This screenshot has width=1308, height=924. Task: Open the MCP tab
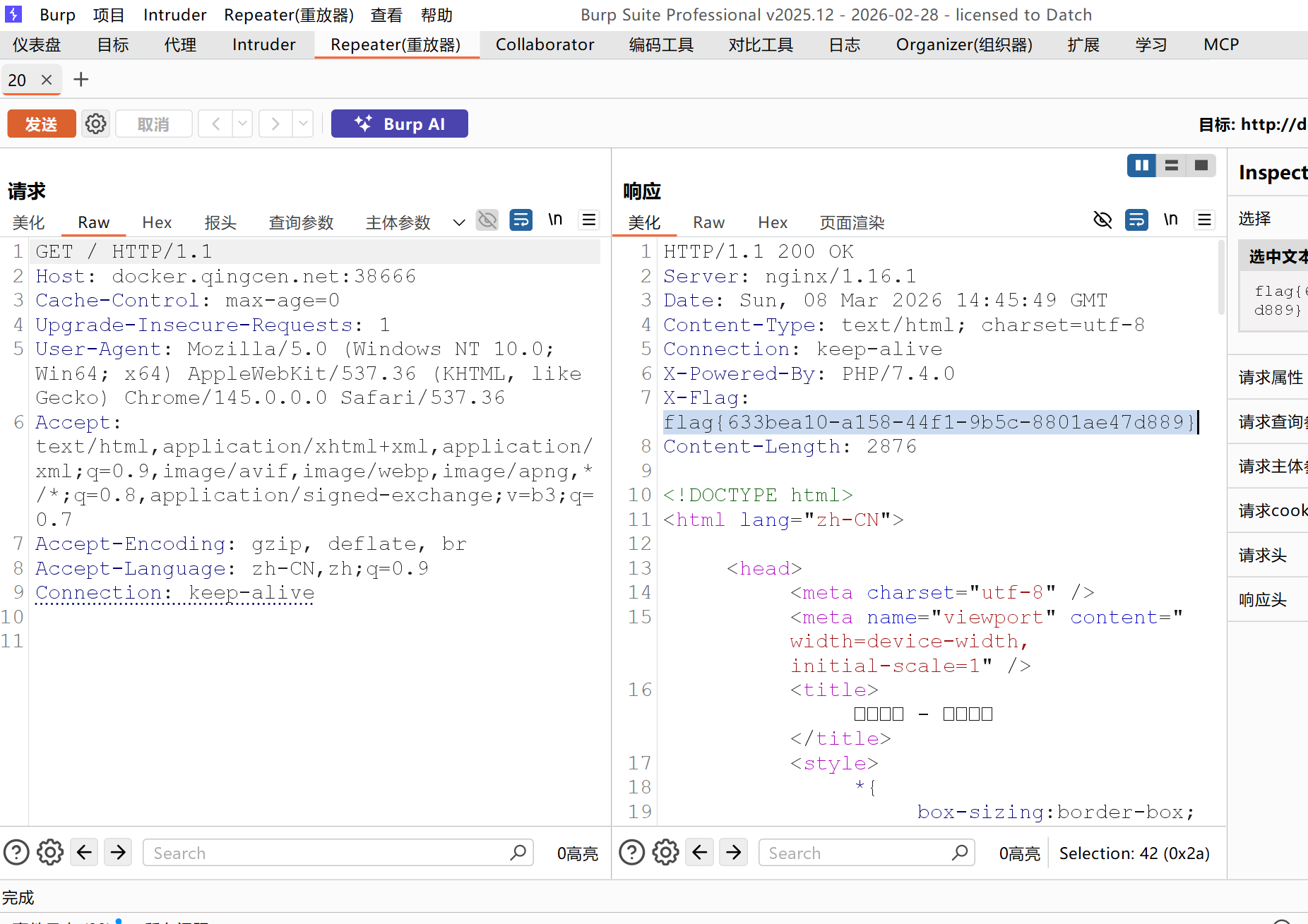point(1221,44)
